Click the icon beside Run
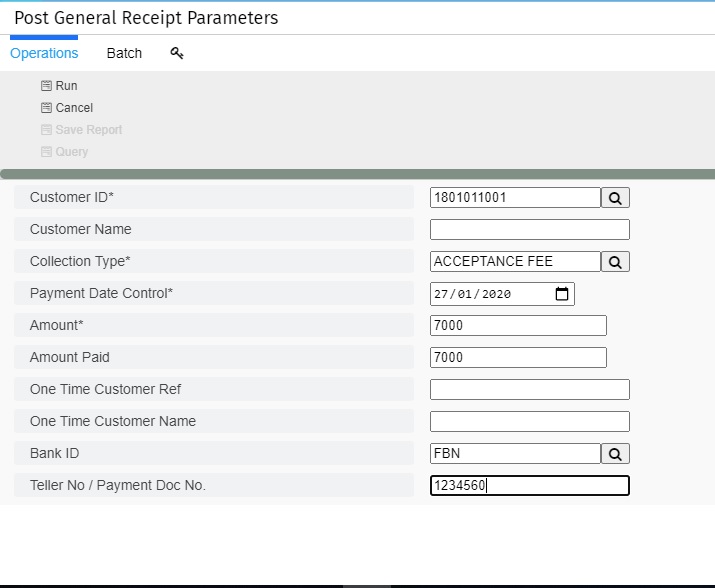Screen dimensions: 715x588 tap(46, 86)
